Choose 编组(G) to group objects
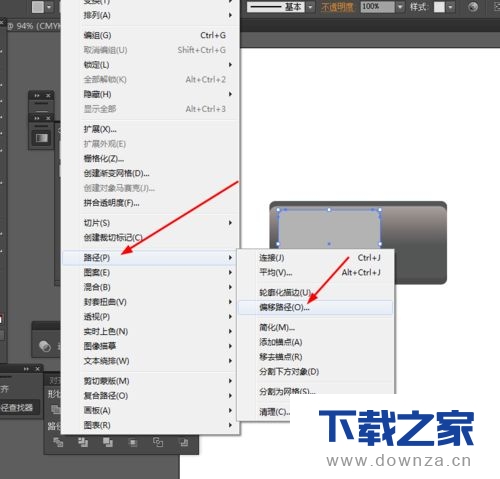The width and height of the screenshot is (500, 479). click(x=151, y=35)
